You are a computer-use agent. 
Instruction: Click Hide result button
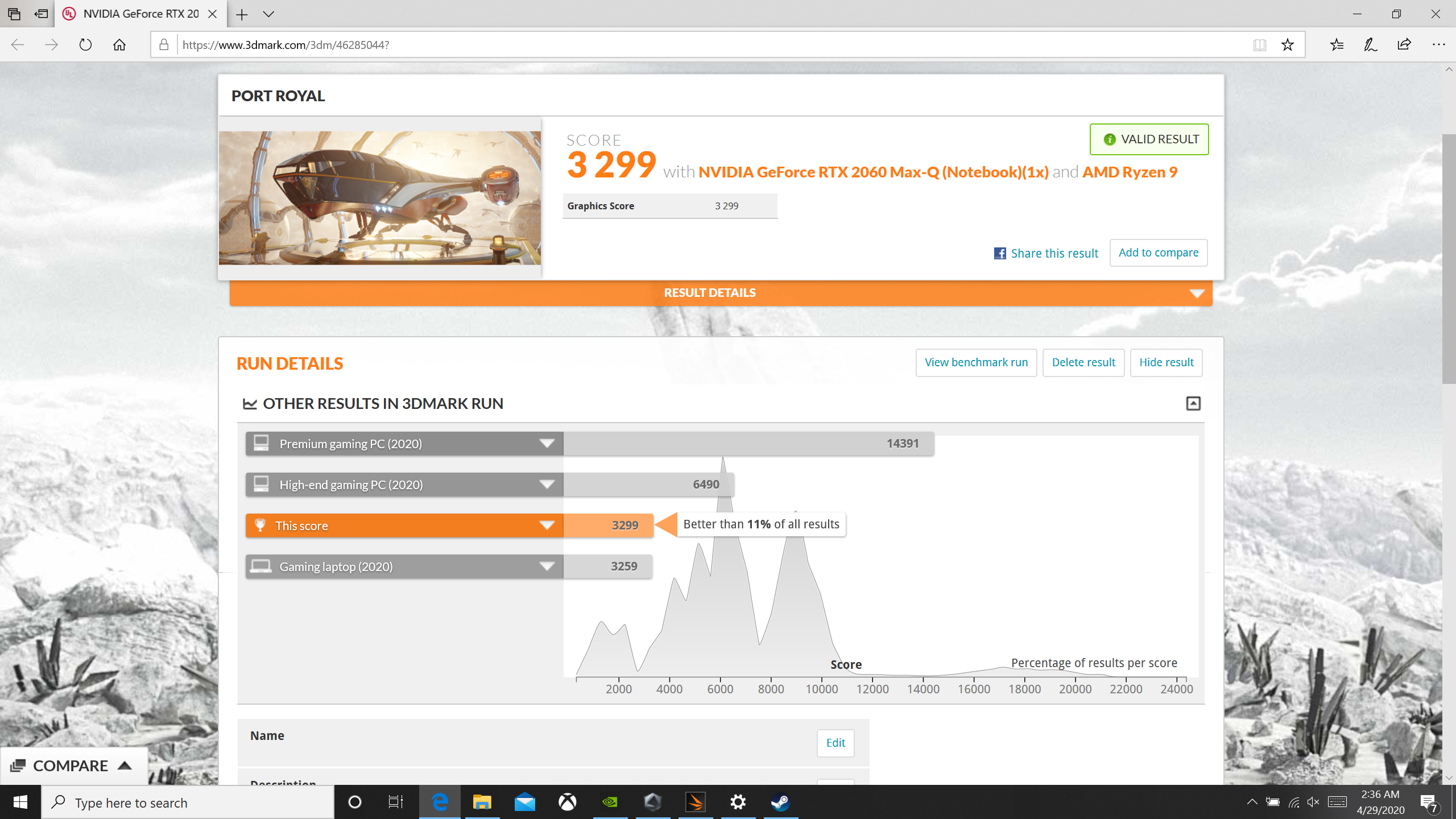1167,362
